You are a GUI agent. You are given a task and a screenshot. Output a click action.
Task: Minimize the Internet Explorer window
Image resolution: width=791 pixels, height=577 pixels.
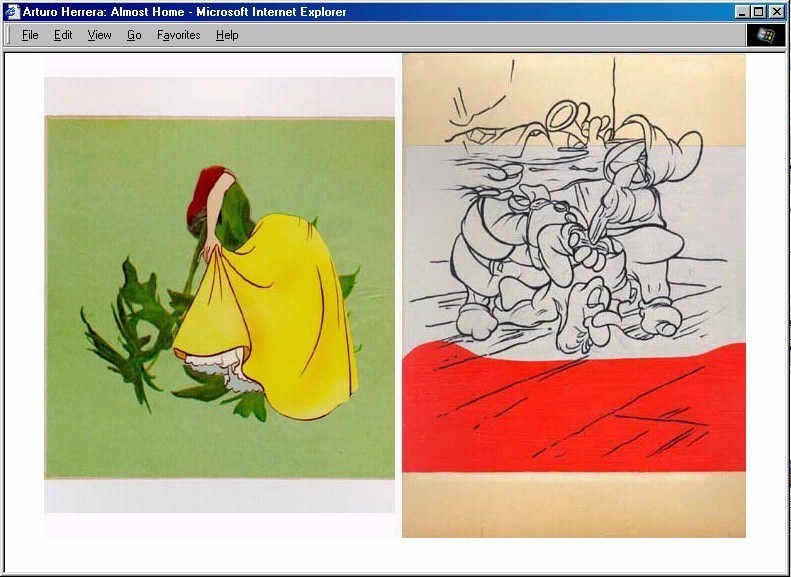click(x=742, y=12)
